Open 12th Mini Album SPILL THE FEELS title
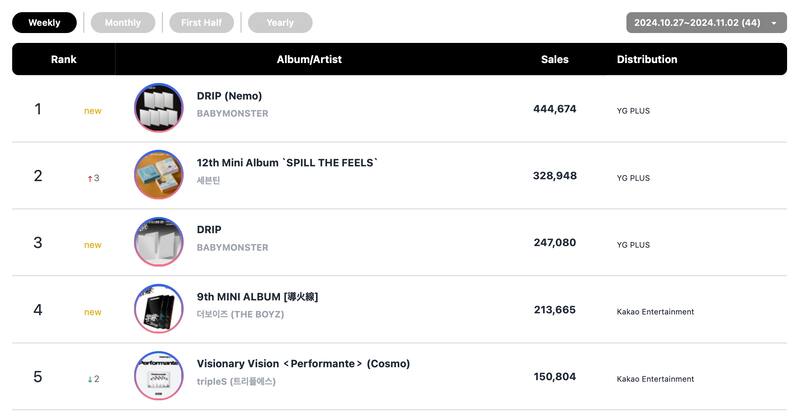This screenshot has height=417, width=800. pyautogui.click(x=287, y=163)
